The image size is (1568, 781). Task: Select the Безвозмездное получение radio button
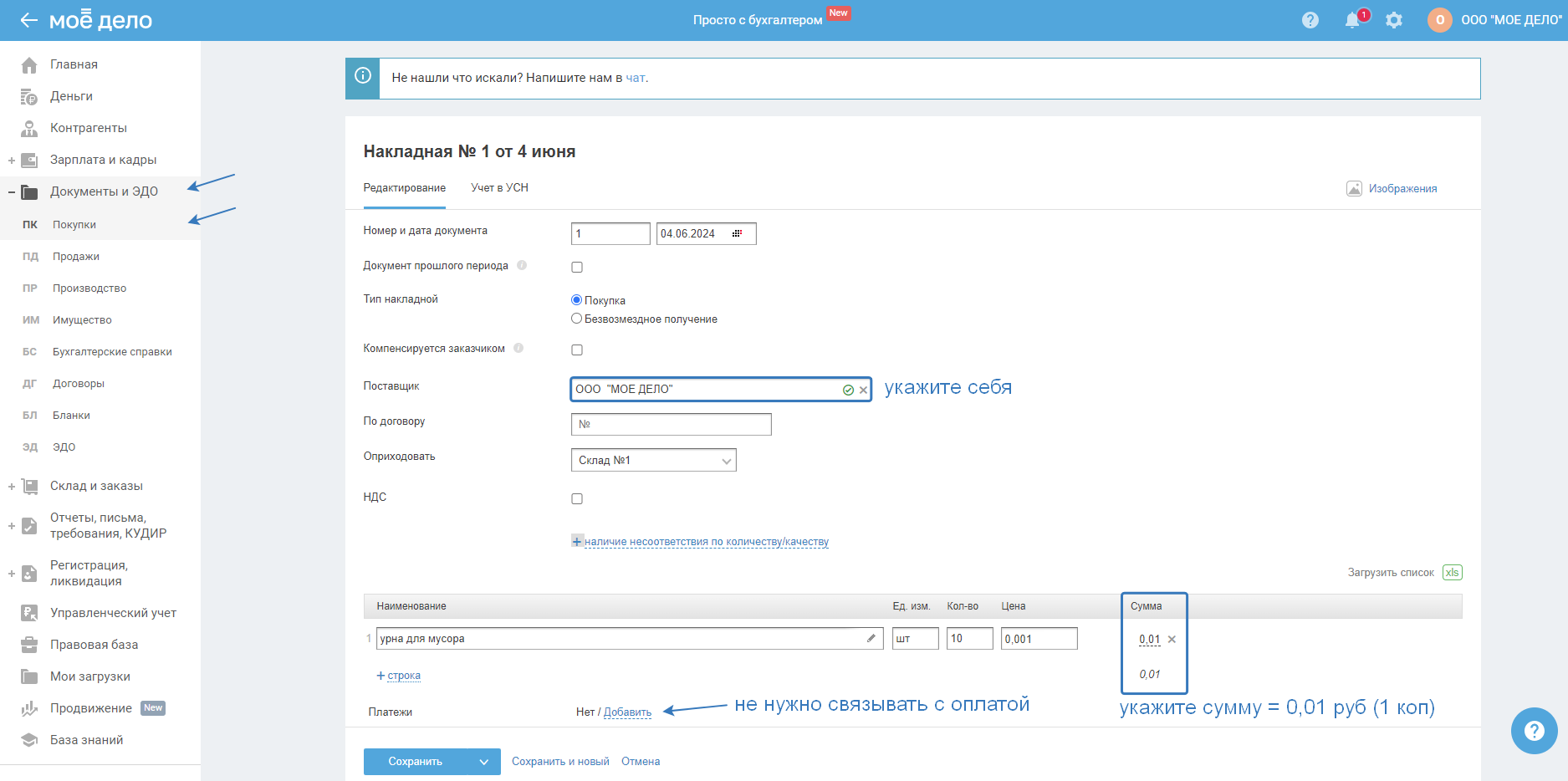[x=576, y=318]
